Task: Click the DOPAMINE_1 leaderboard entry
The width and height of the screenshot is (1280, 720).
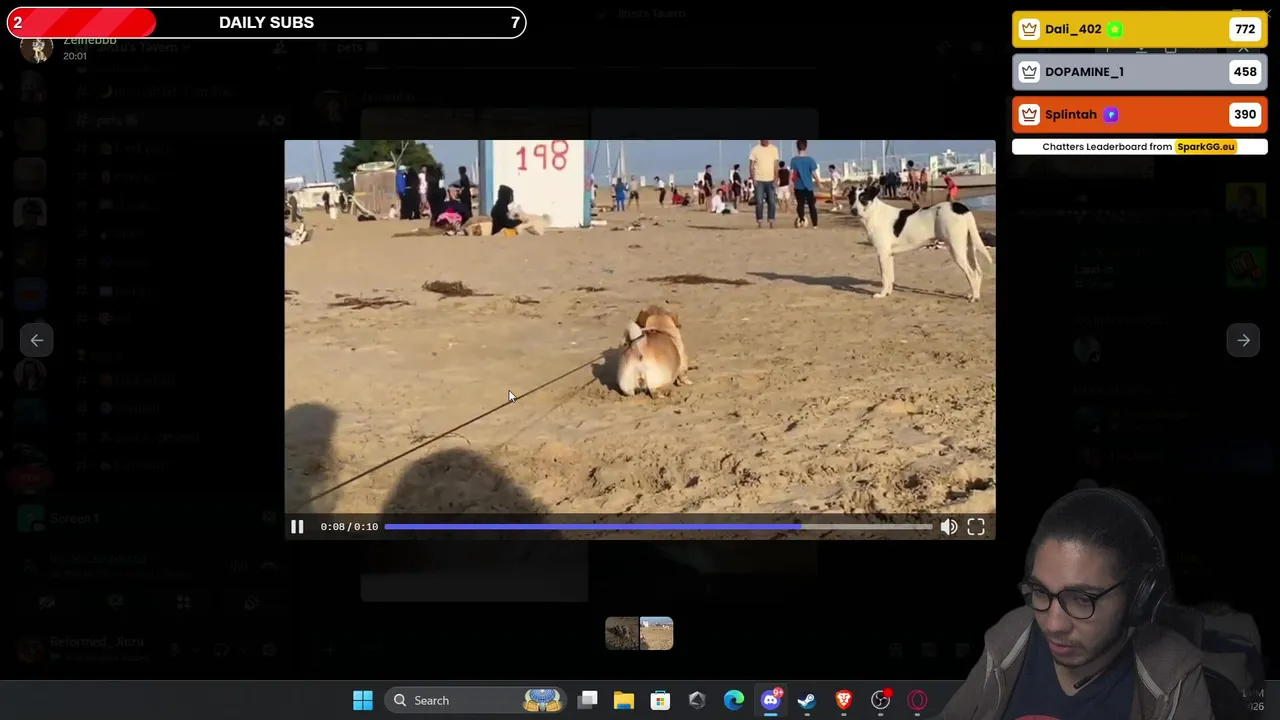Action: coord(1139,72)
